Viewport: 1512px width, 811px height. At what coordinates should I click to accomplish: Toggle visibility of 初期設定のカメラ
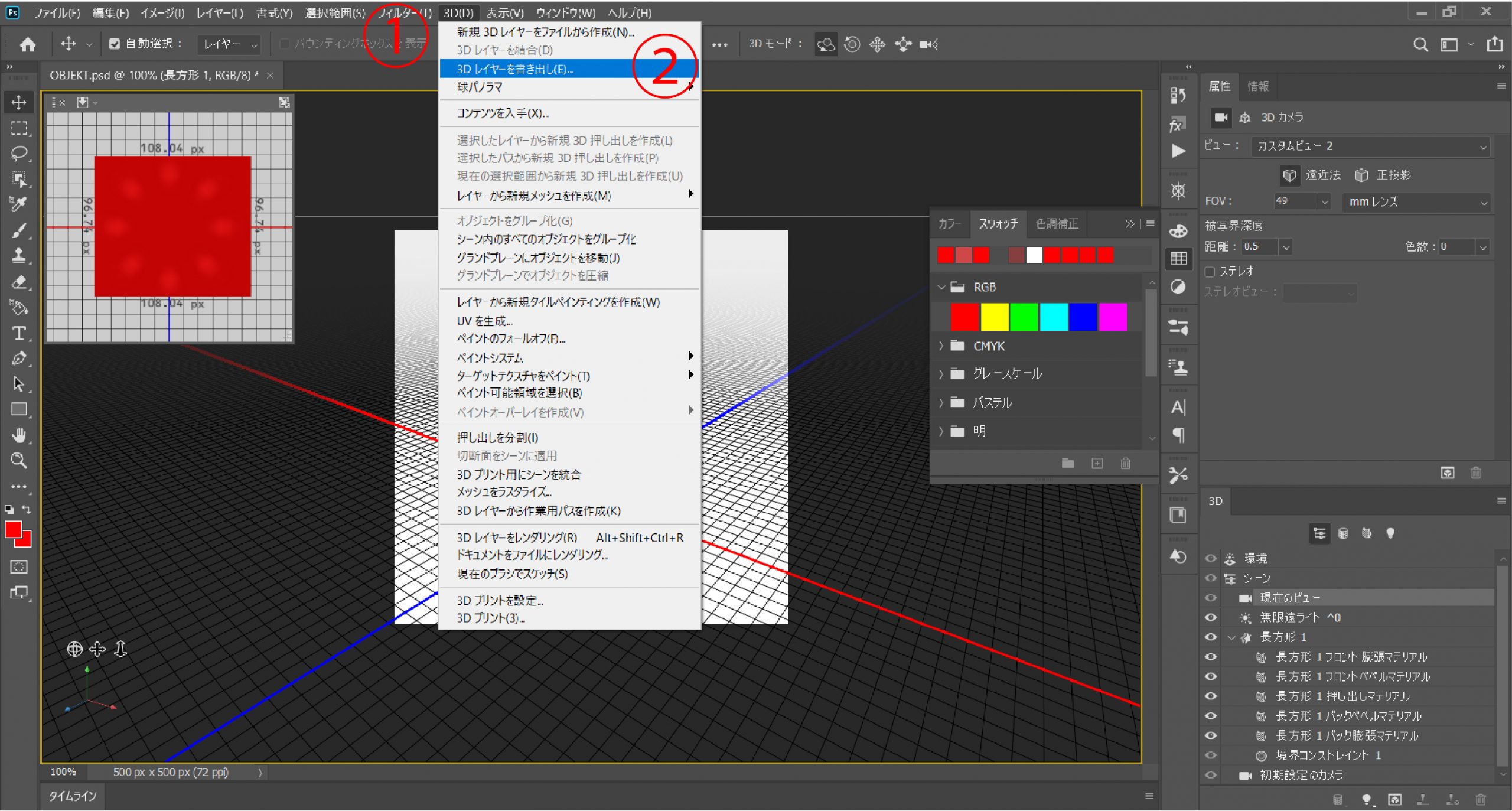pos(1210,776)
